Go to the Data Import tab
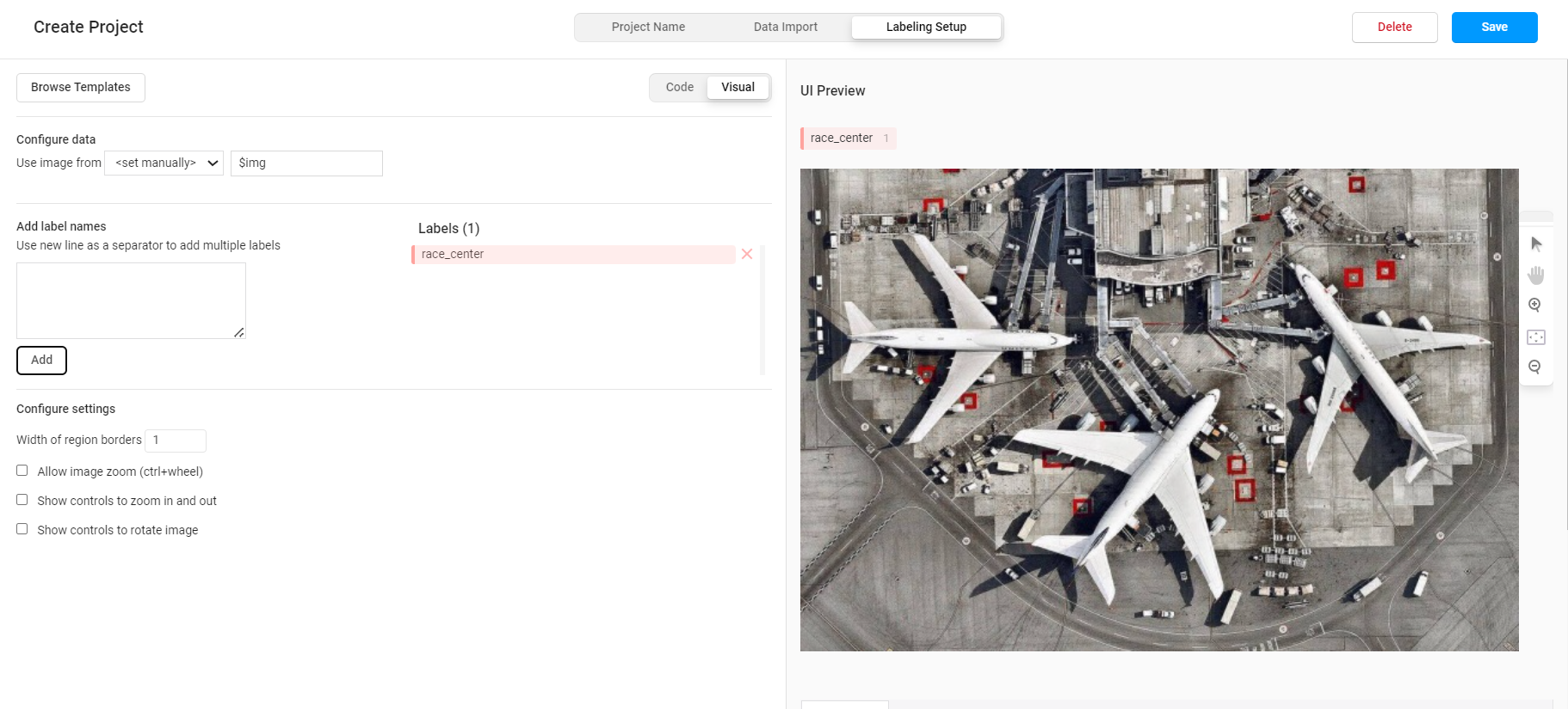 [786, 27]
